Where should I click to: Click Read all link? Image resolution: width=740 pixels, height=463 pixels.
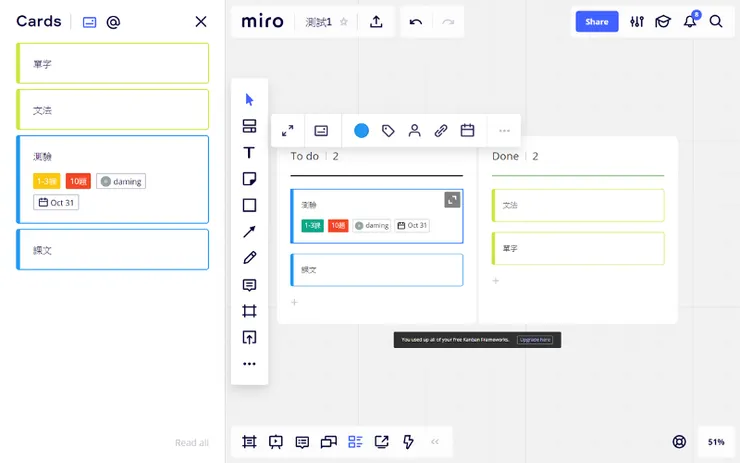coord(192,443)
